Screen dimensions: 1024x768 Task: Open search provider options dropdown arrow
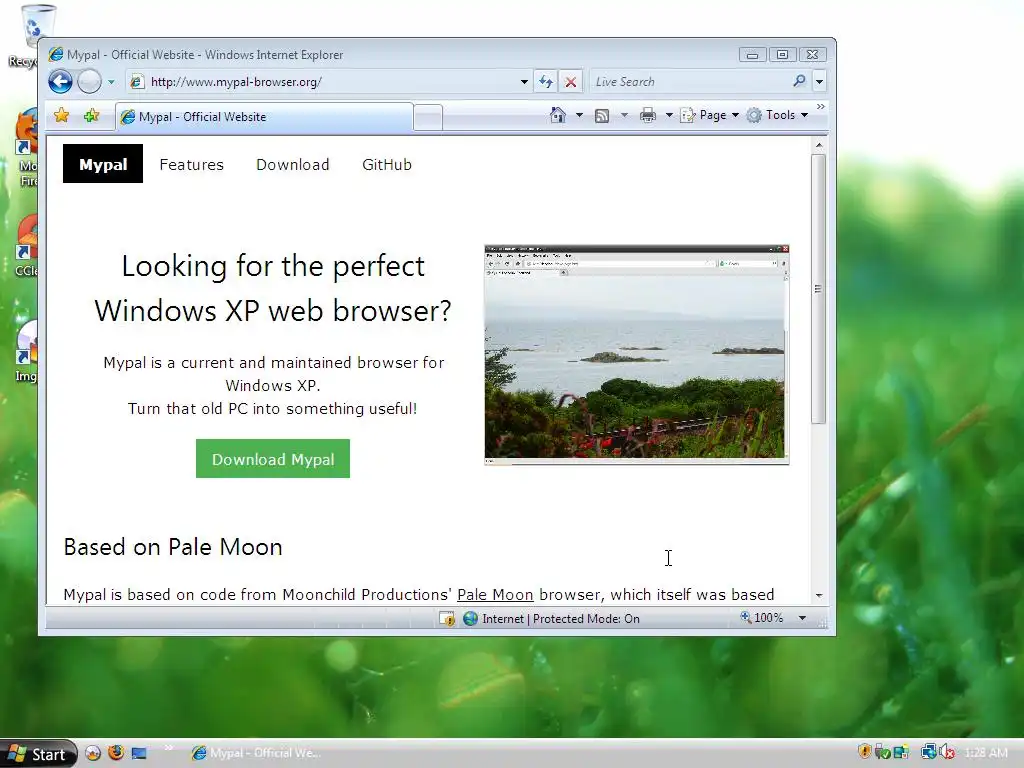[x=819, y=82]
